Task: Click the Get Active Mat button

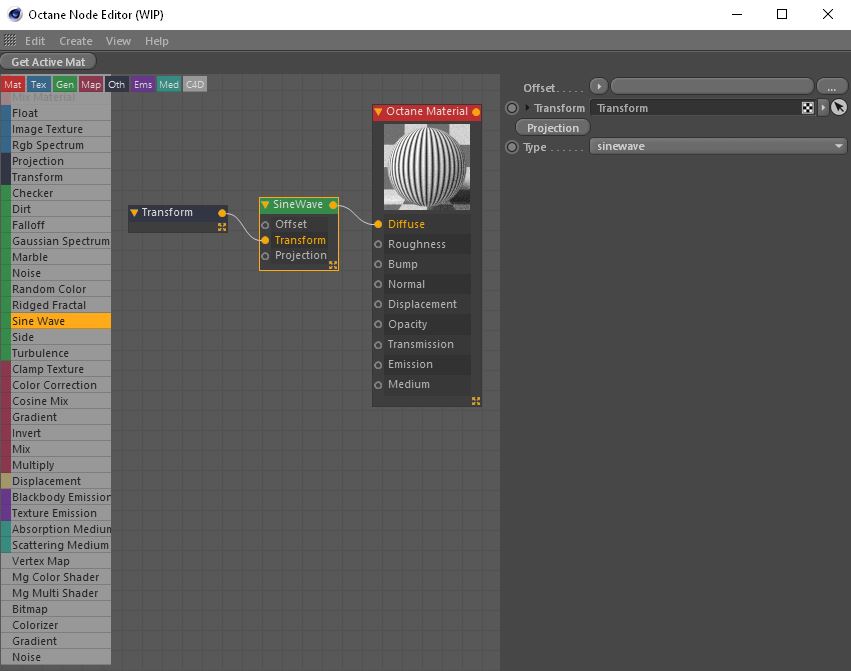Action: (x=48, y=61)
